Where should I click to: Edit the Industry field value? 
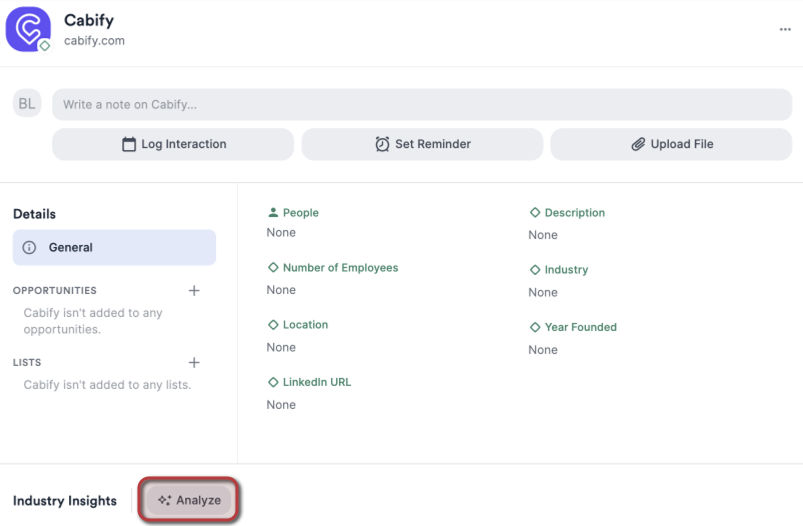click(543, 292)
